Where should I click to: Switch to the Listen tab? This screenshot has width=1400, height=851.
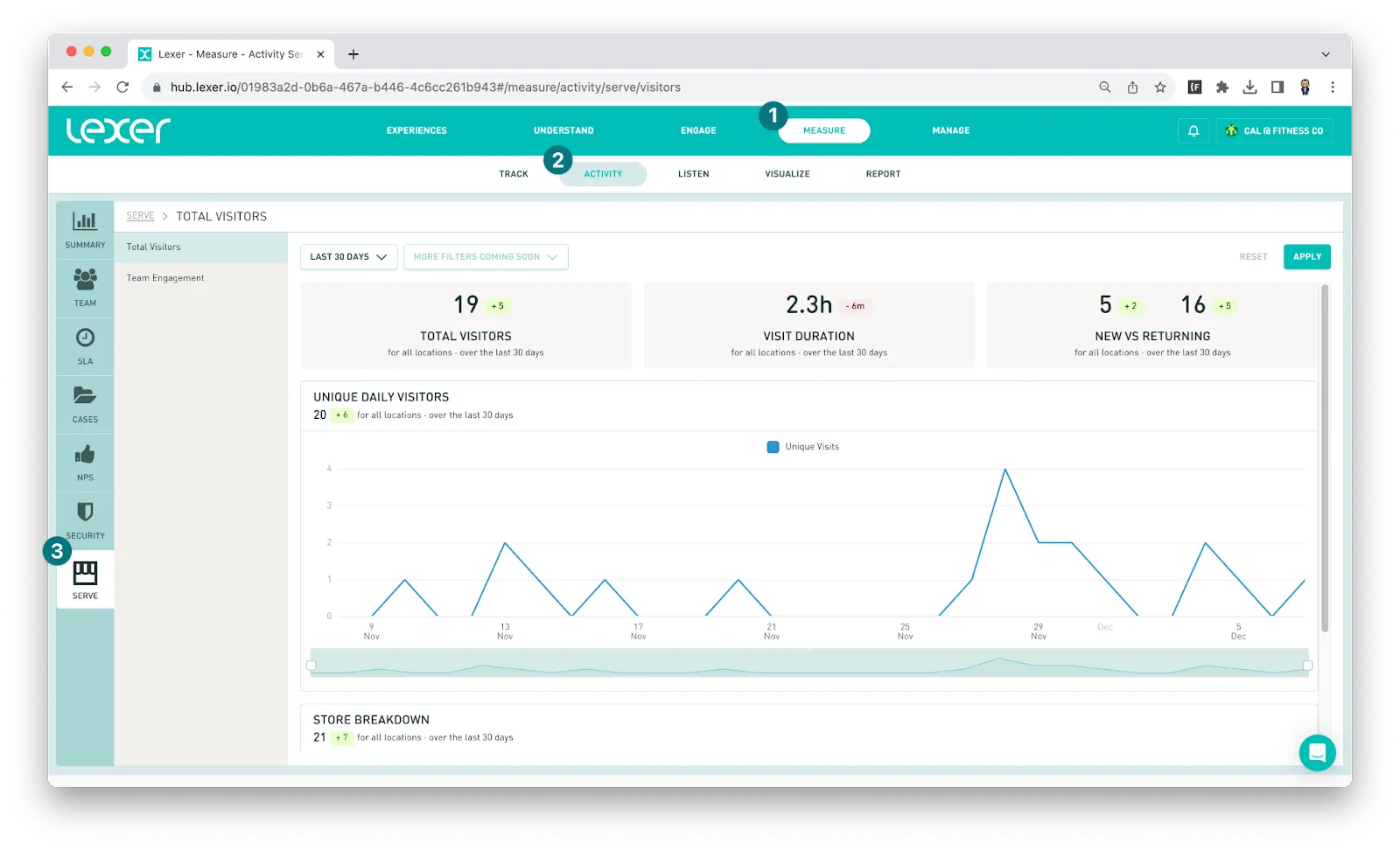(693, 174)
